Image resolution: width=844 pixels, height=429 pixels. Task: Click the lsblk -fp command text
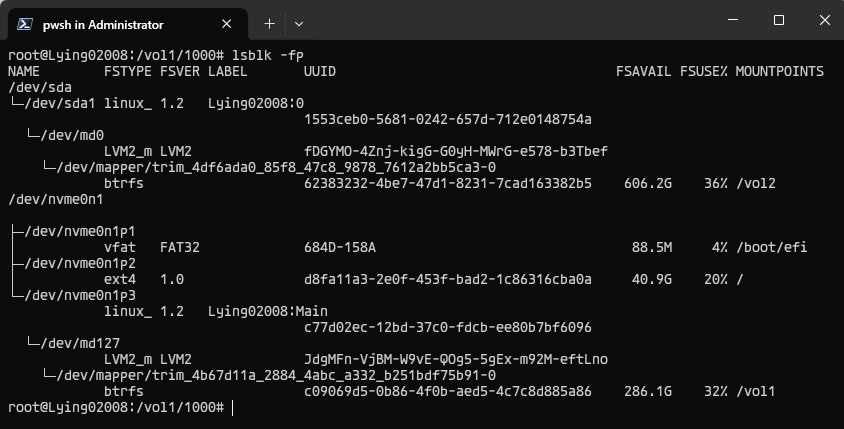pyautogui.click(x=268, y=55)
